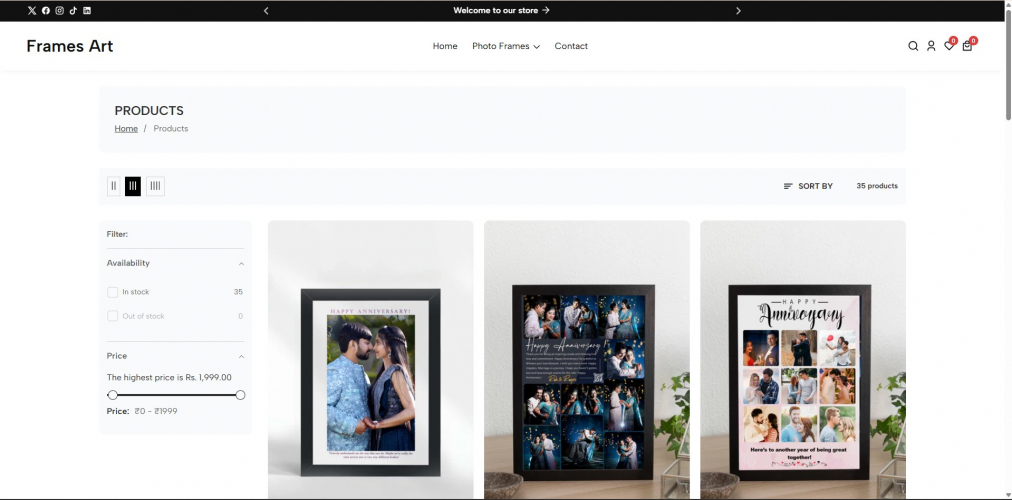Open the single couple Happy Anniversary frame product

click(x=370, y=360)
